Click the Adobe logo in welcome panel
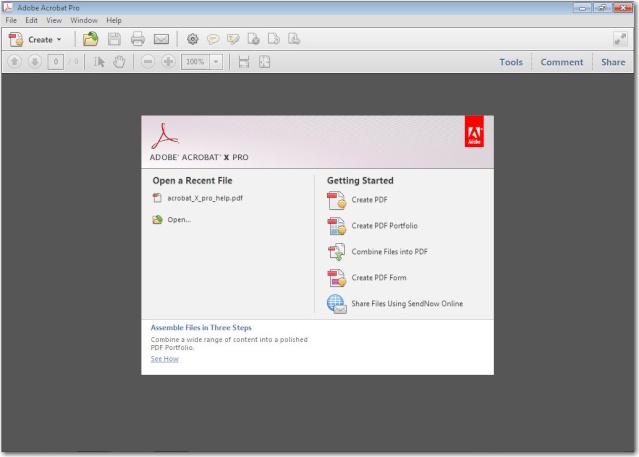 coord(474,131)
